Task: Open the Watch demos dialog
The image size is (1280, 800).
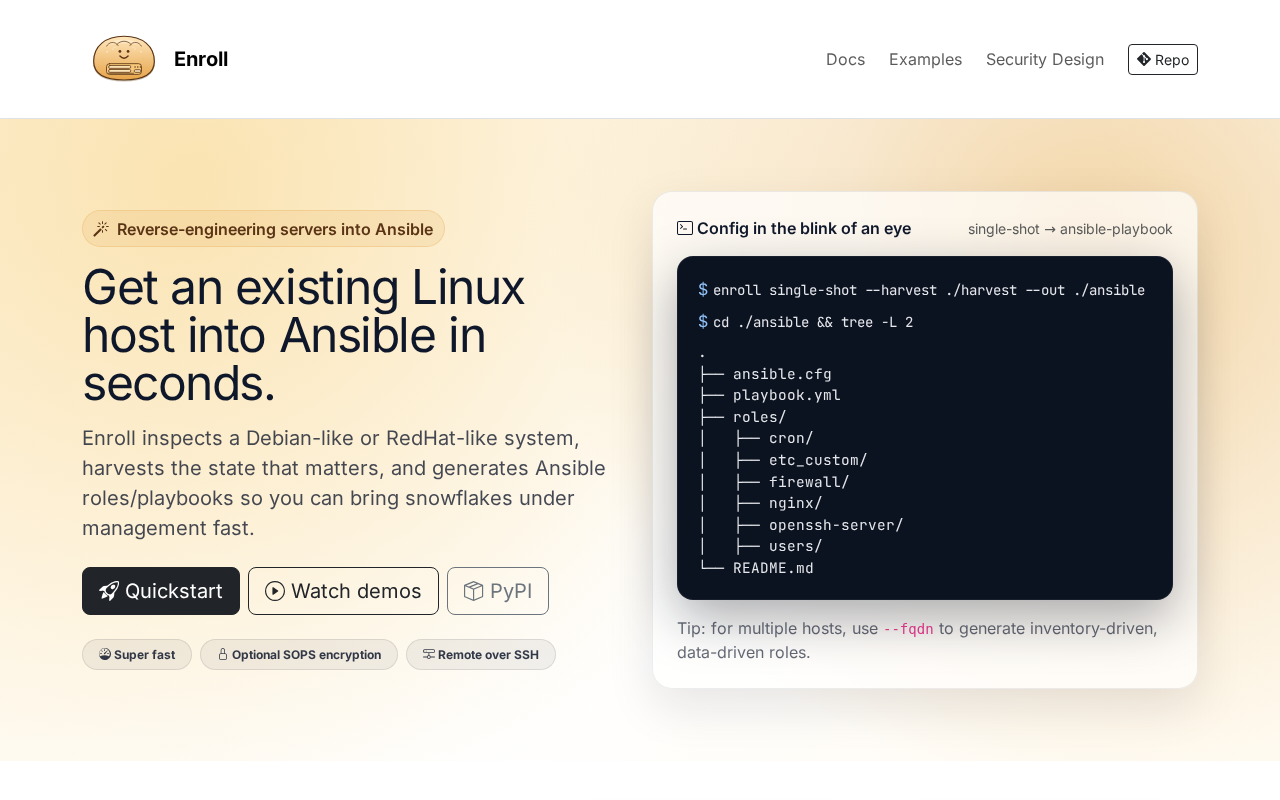Action: pos(343,591)
